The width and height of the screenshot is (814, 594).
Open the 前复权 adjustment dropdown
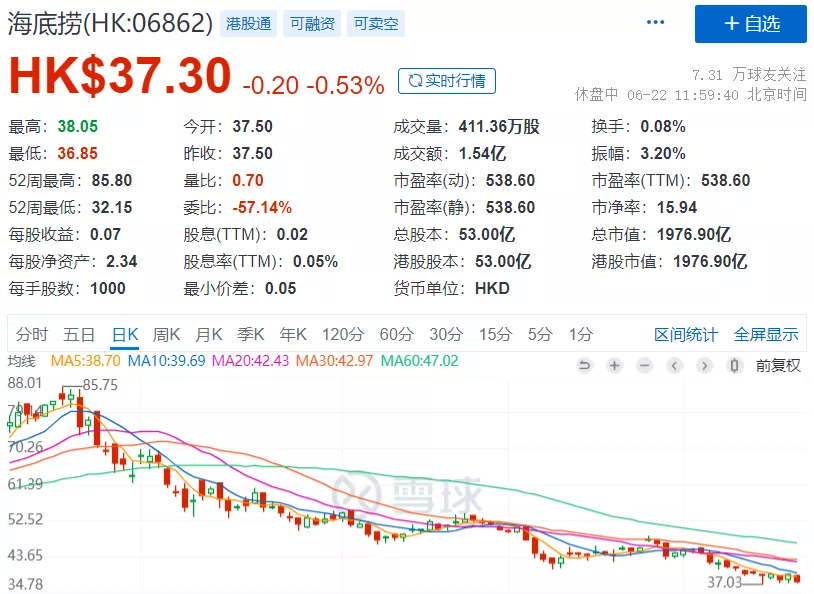tap(778, 366)
